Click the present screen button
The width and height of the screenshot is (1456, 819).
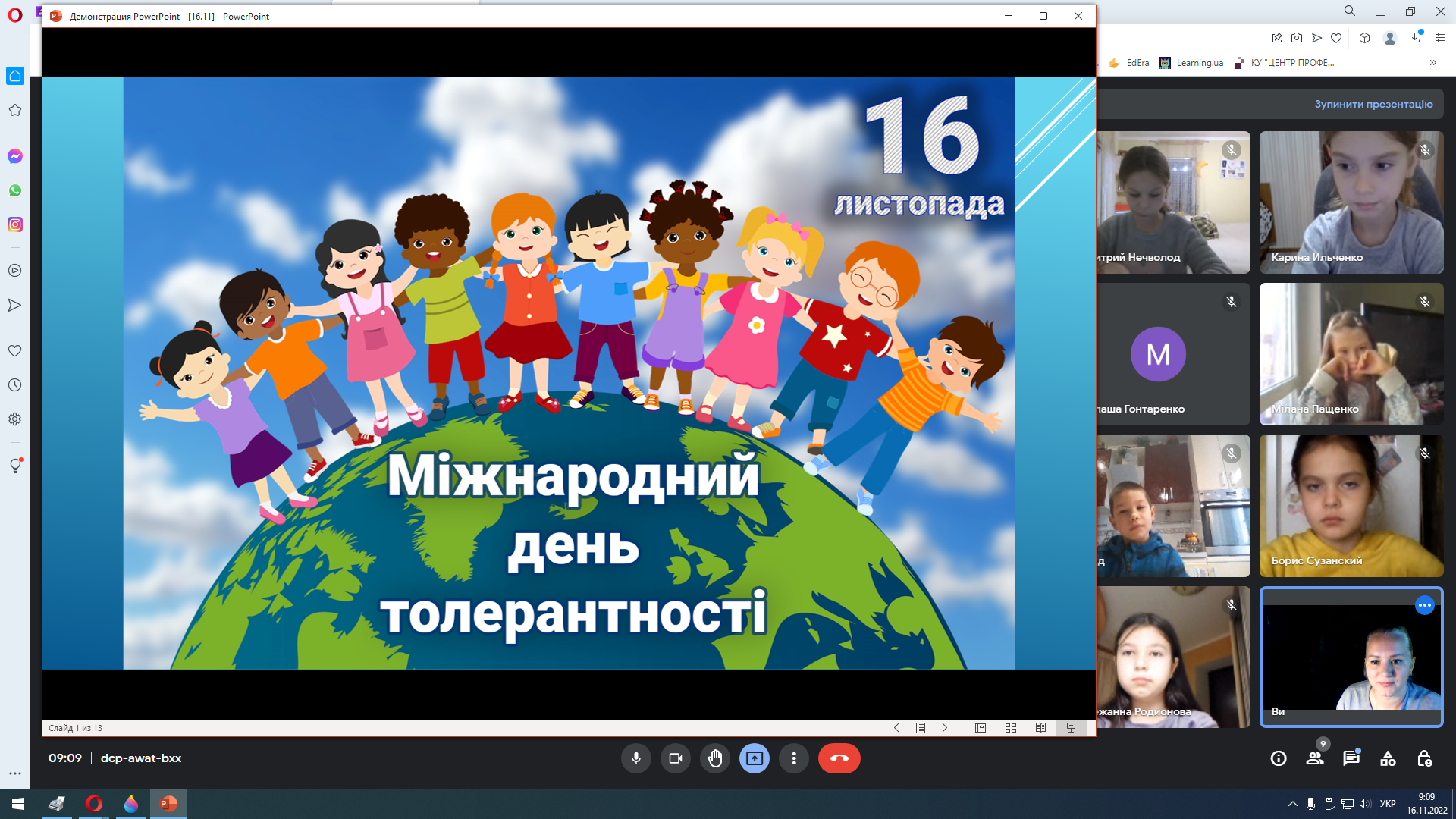pos(755,758)
